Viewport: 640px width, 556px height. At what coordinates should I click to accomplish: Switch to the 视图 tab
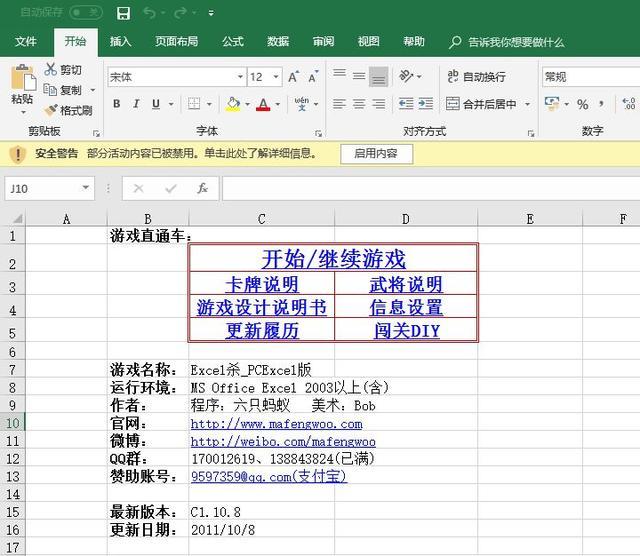369,41
